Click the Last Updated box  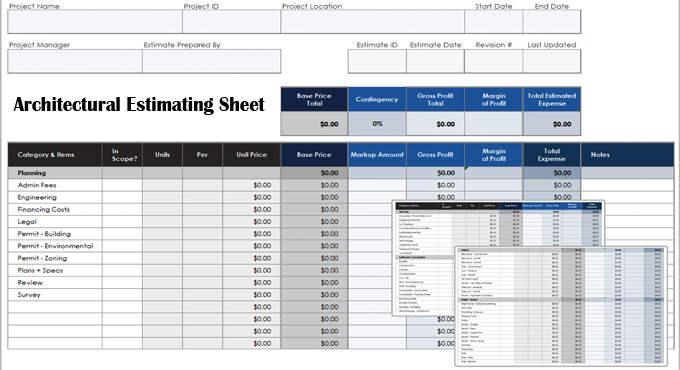click(x=552, y=61)
